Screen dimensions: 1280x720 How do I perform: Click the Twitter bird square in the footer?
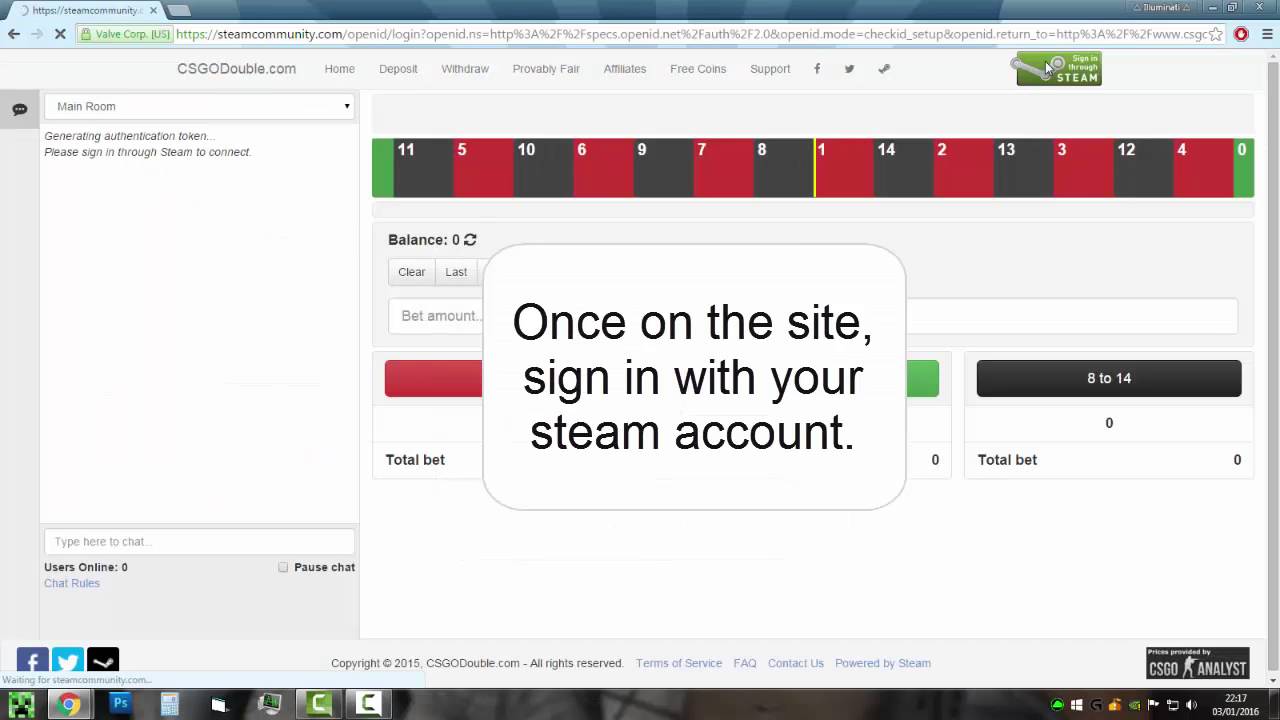click(x=68, y=661)
